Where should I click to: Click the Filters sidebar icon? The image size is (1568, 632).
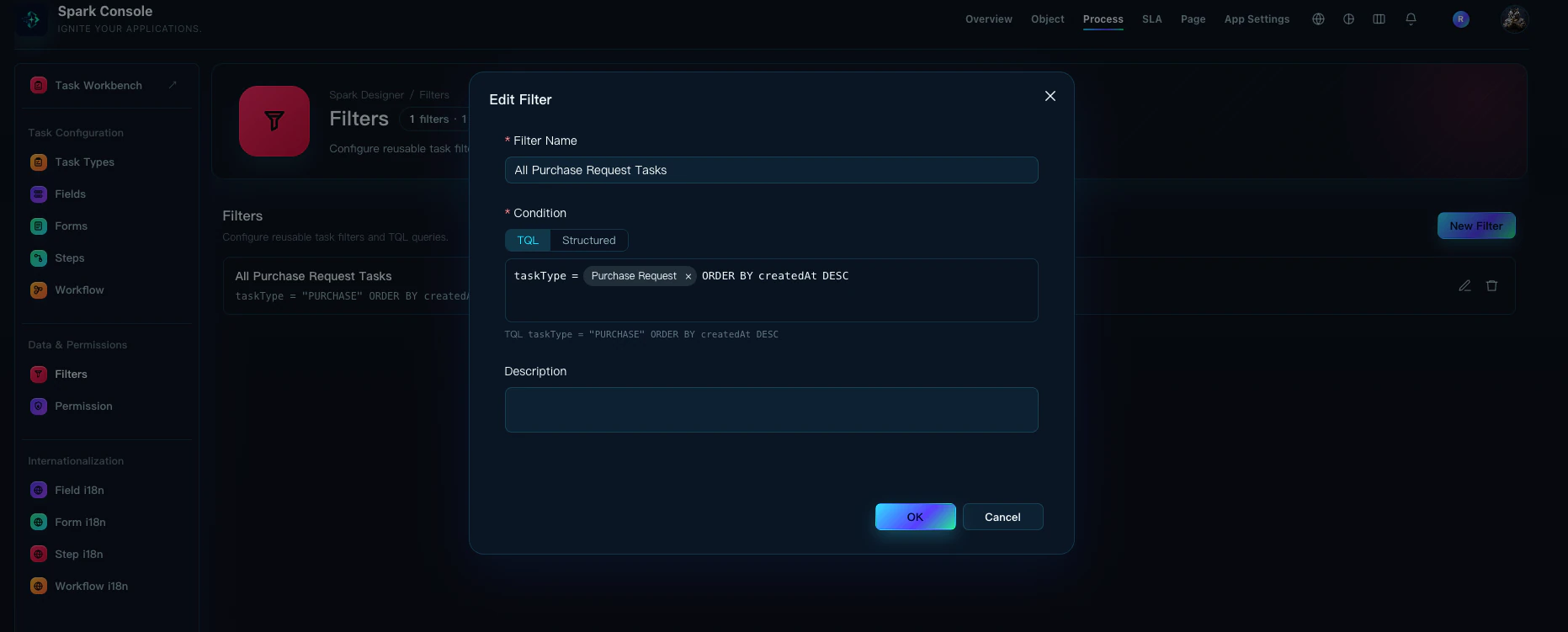pos(39,374)
